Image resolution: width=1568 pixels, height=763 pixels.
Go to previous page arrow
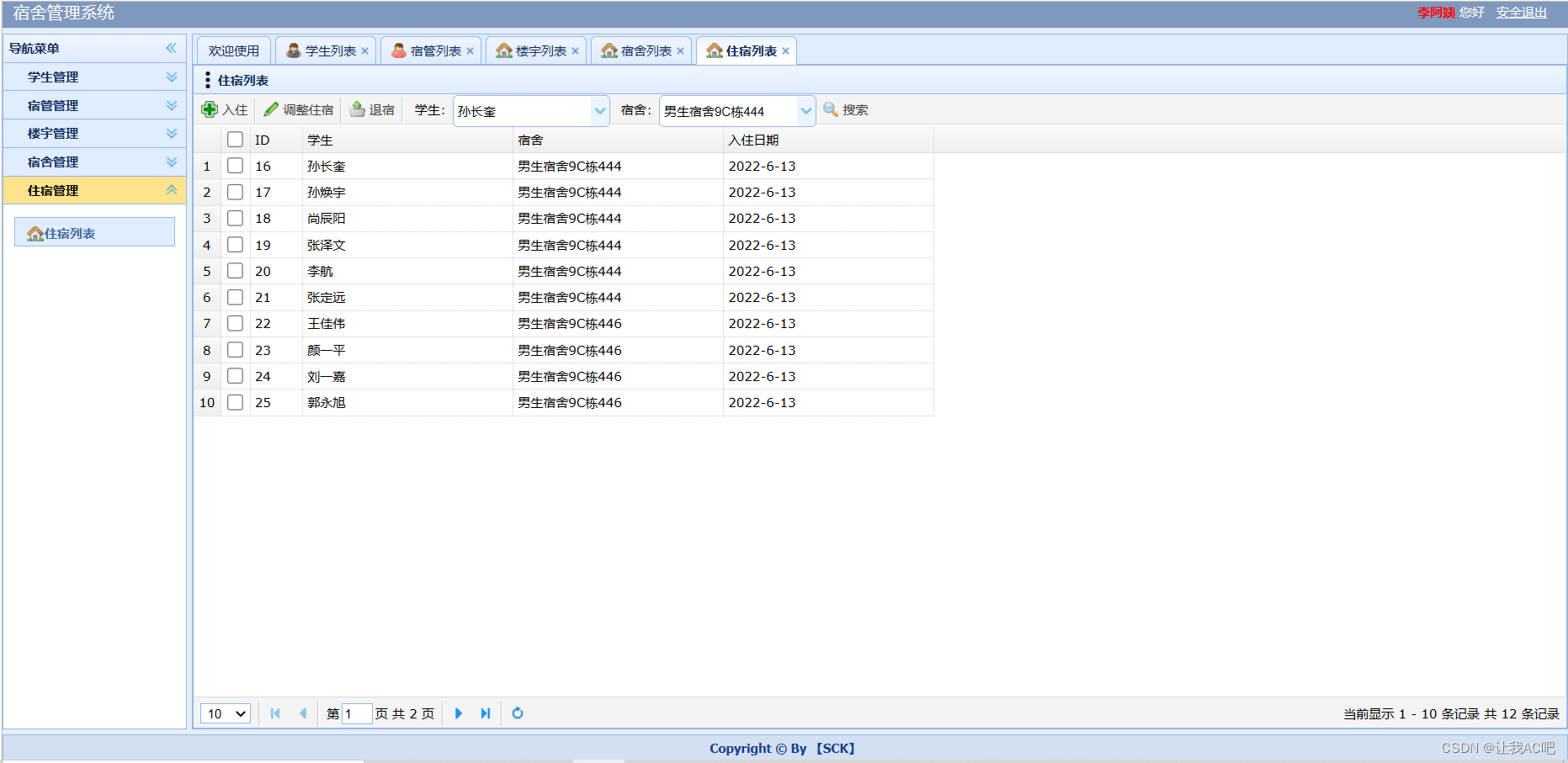303,713
